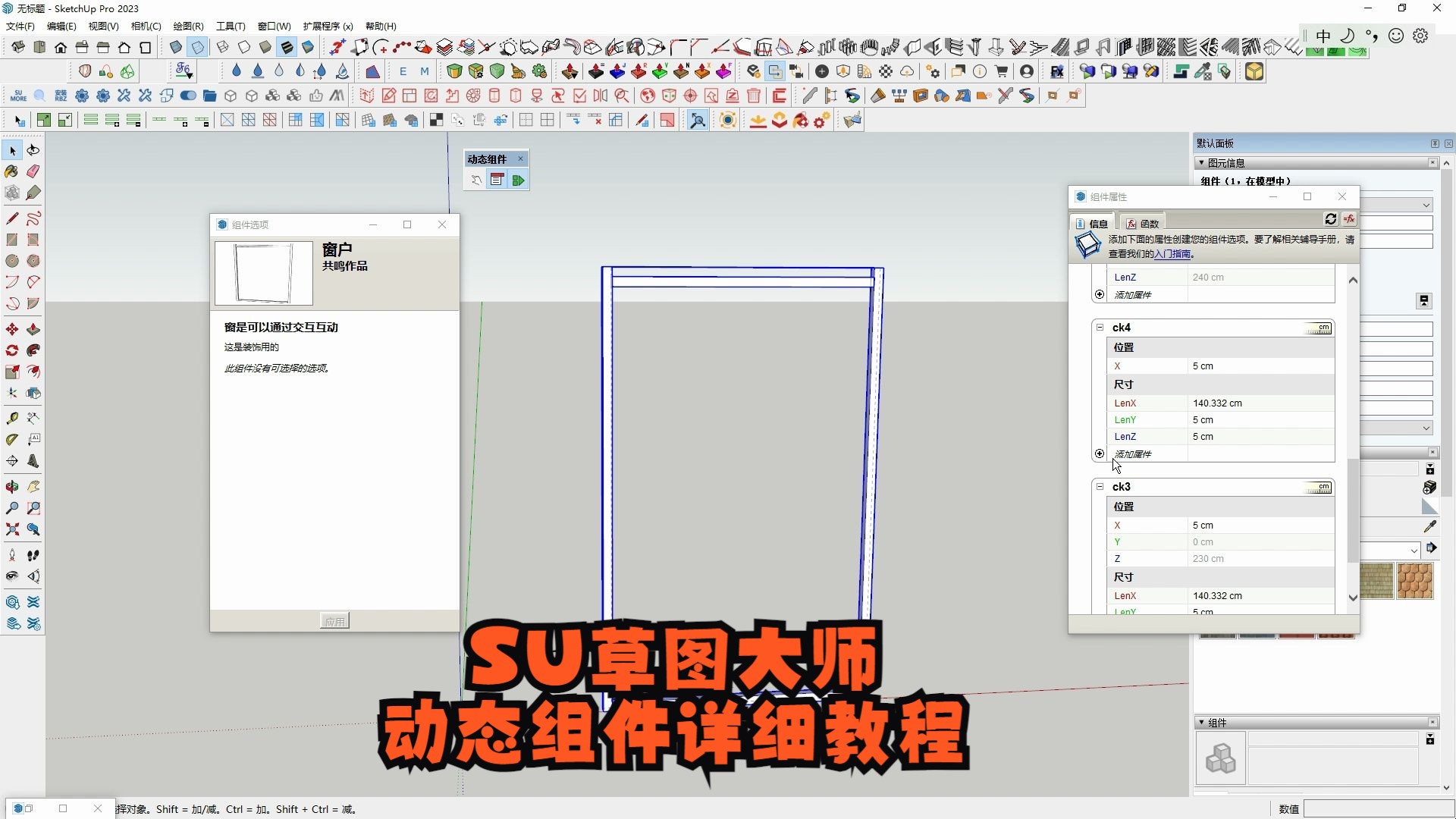Toggle X-ray face style in top toolbar

176,47
